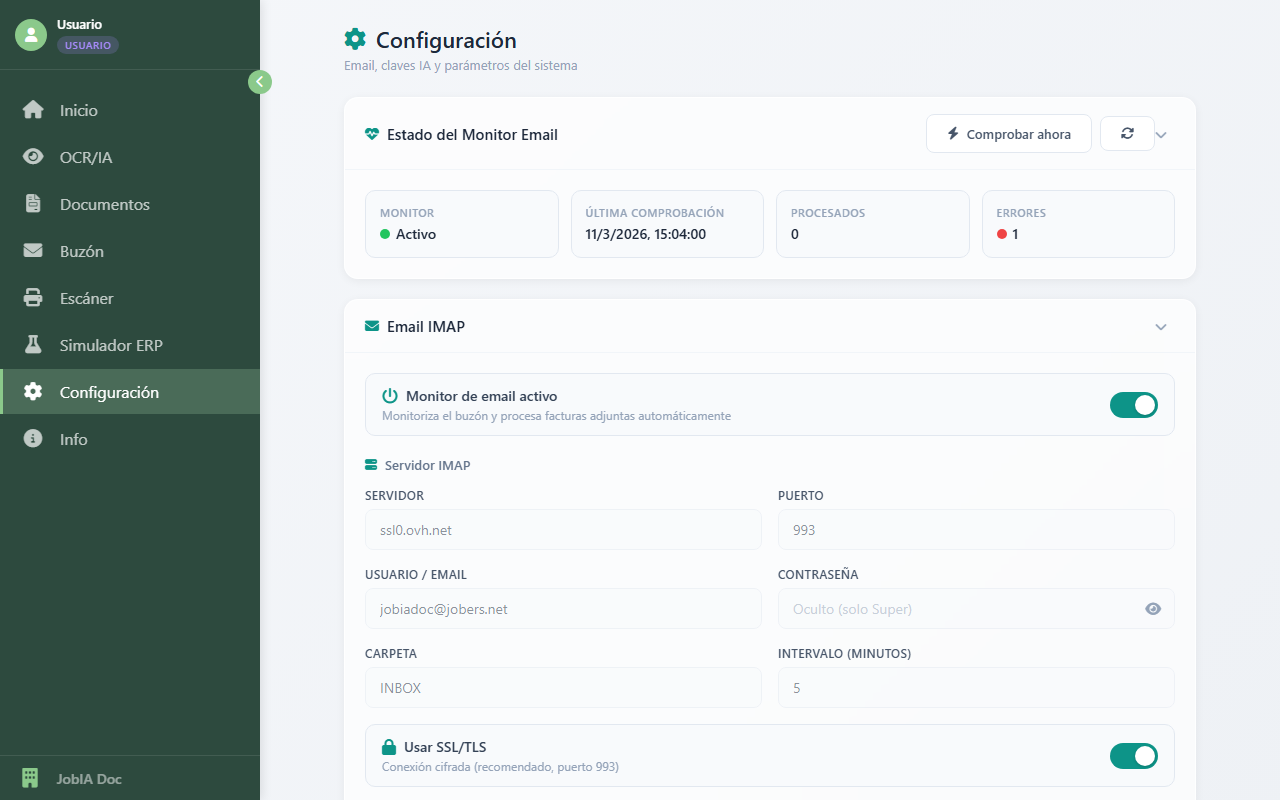Click the Buzón envelope icon
The width and height of the screenshot is (1280, 800).
pos(32,251)
